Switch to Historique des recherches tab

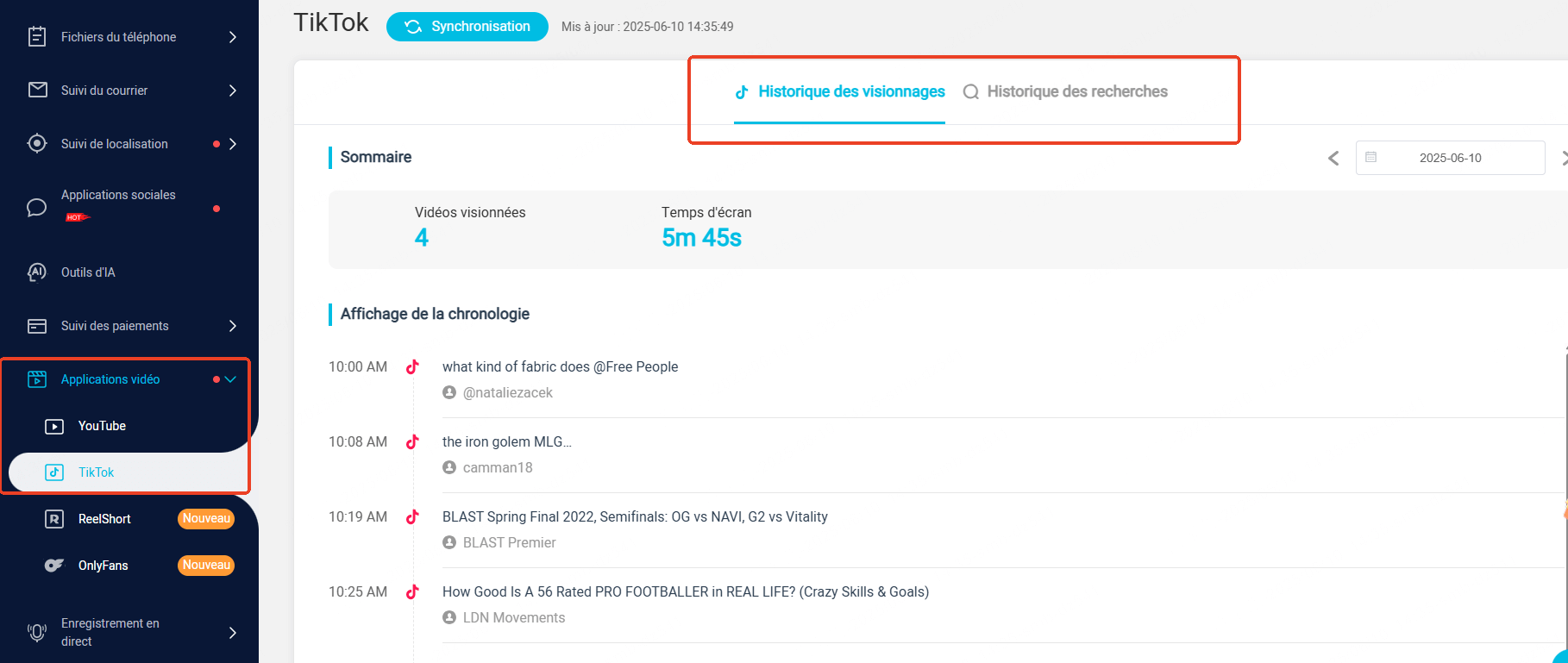[x=1065, y=91]
